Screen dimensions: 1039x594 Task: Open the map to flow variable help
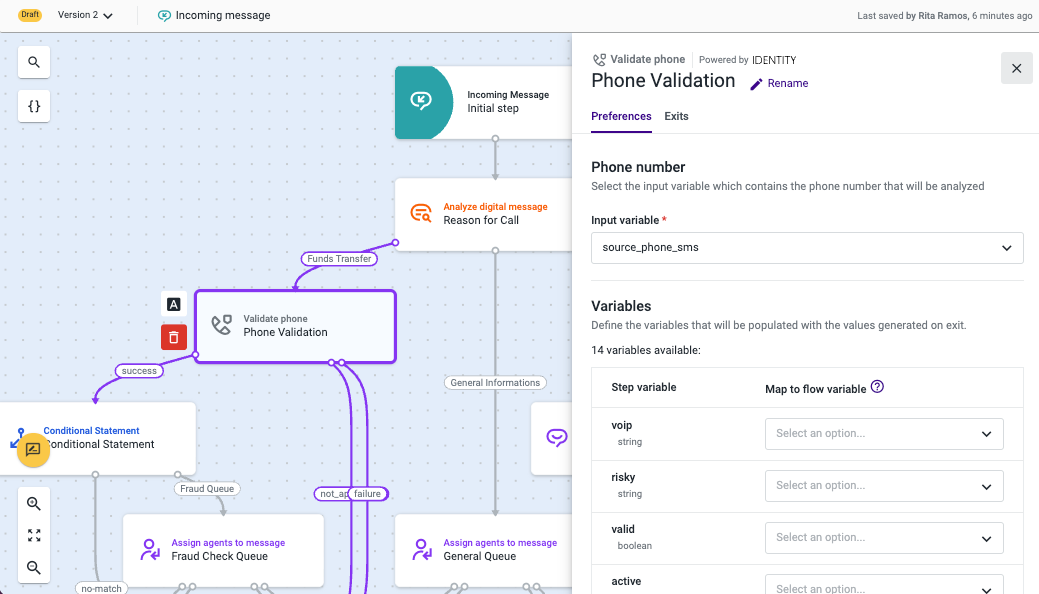[877, 386]
